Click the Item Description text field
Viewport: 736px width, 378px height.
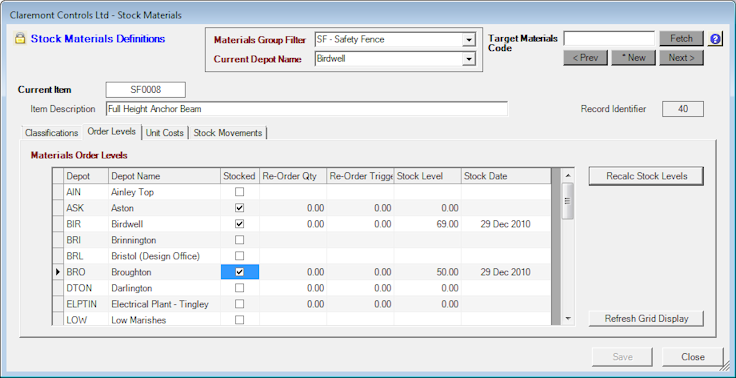307,109
